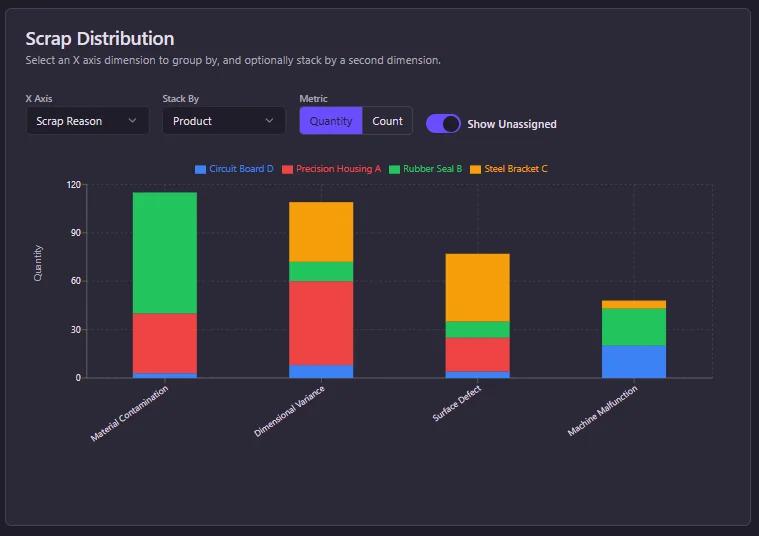Click blue segment of Dimensional Variance bar
Screen dimensions: 759x536
(x=321, y=371)
